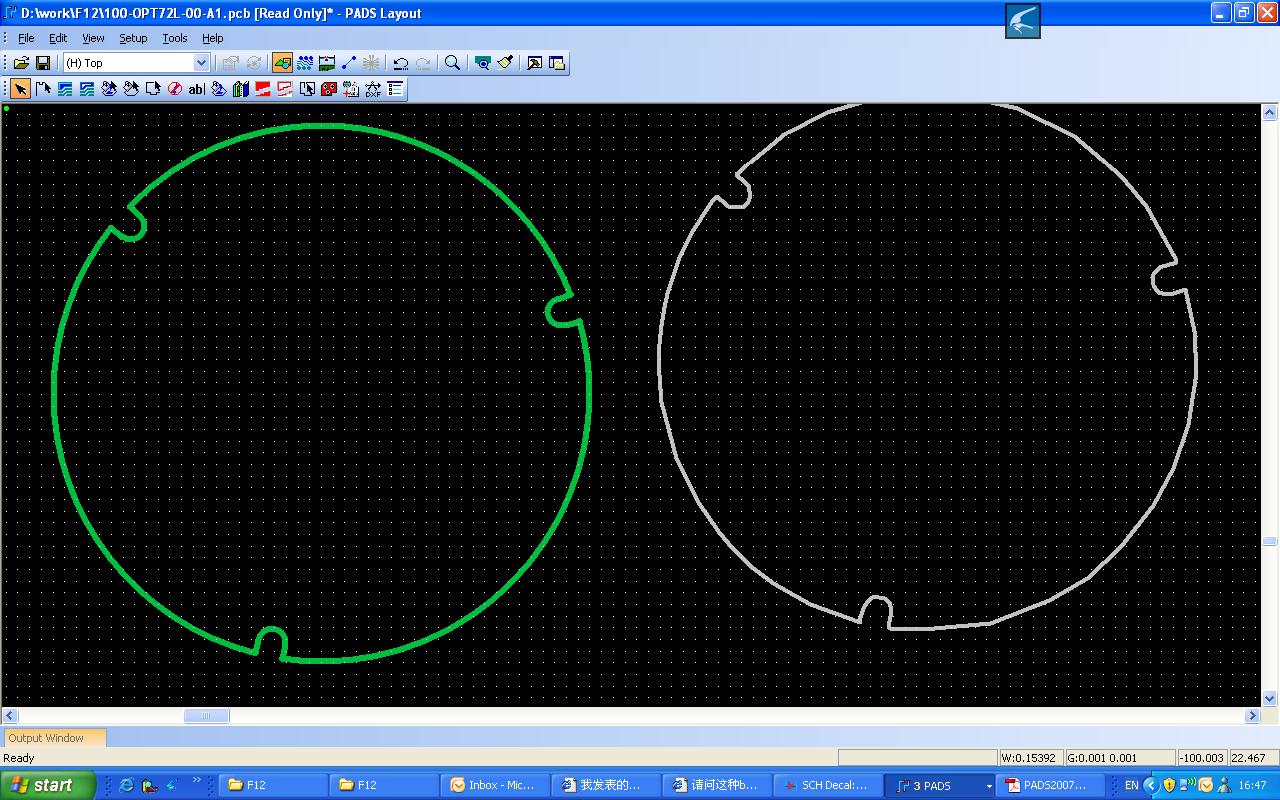
Task: Click the Ready status text
Action: (x=19, y=758)
